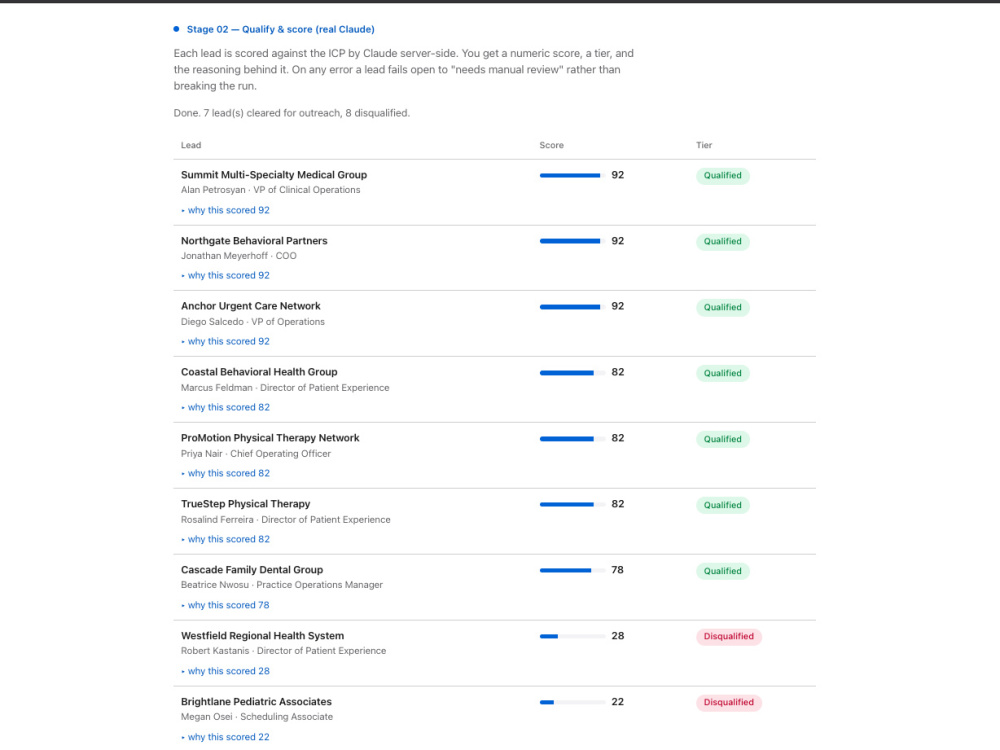
Task: Click contact line Alan Petrosyan · VP of Clinical Operations
Action: click(270, 190)
